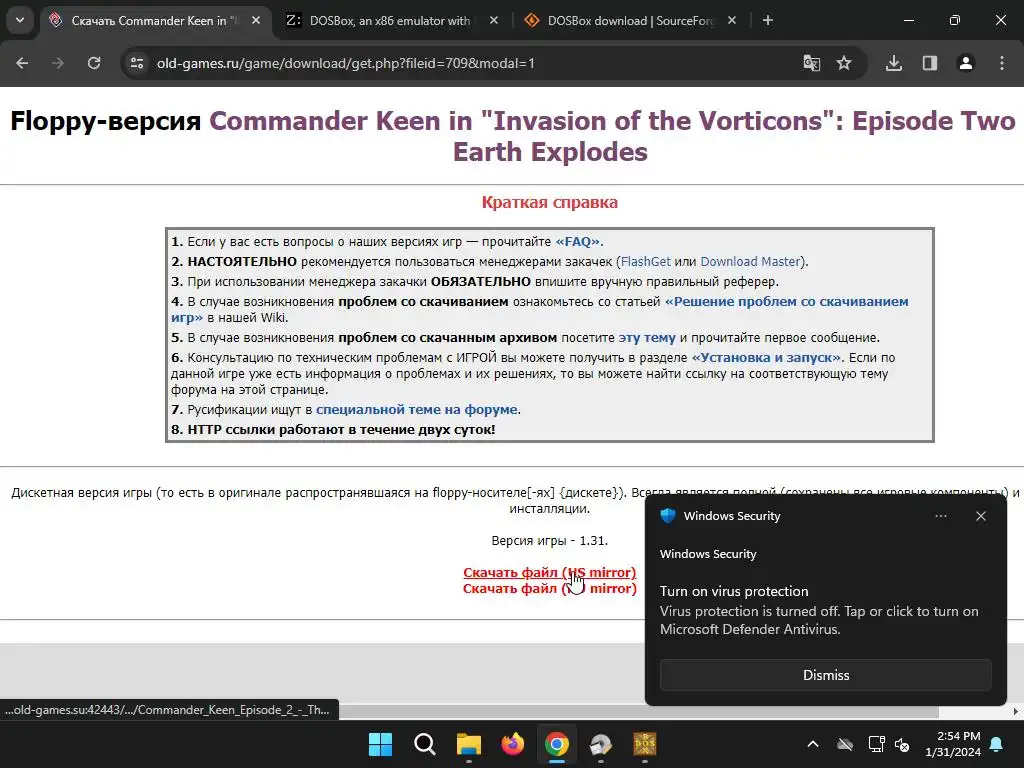Translate this page icon
The image size is (1024, 768).
pos(812,63)
